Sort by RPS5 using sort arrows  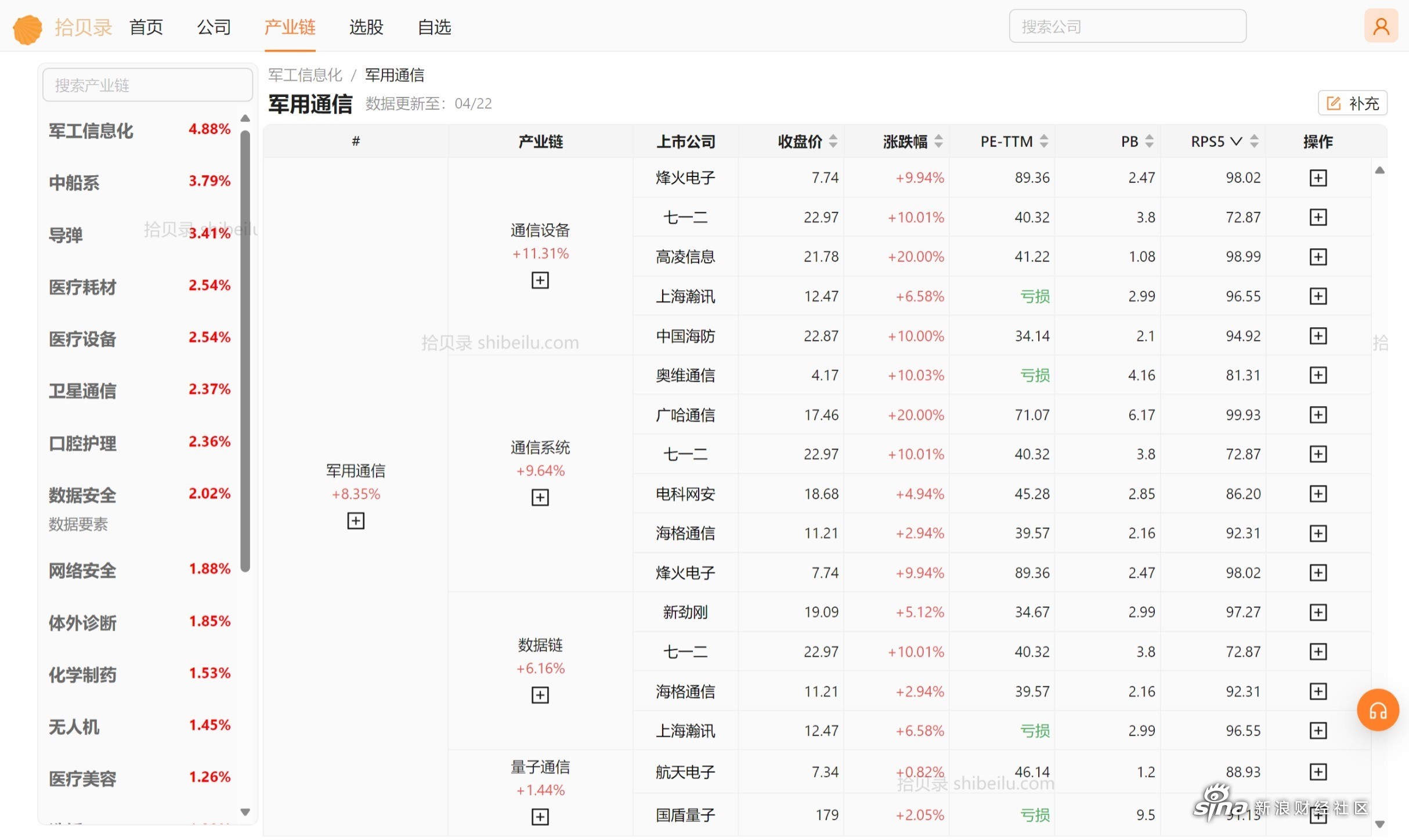1254,141
